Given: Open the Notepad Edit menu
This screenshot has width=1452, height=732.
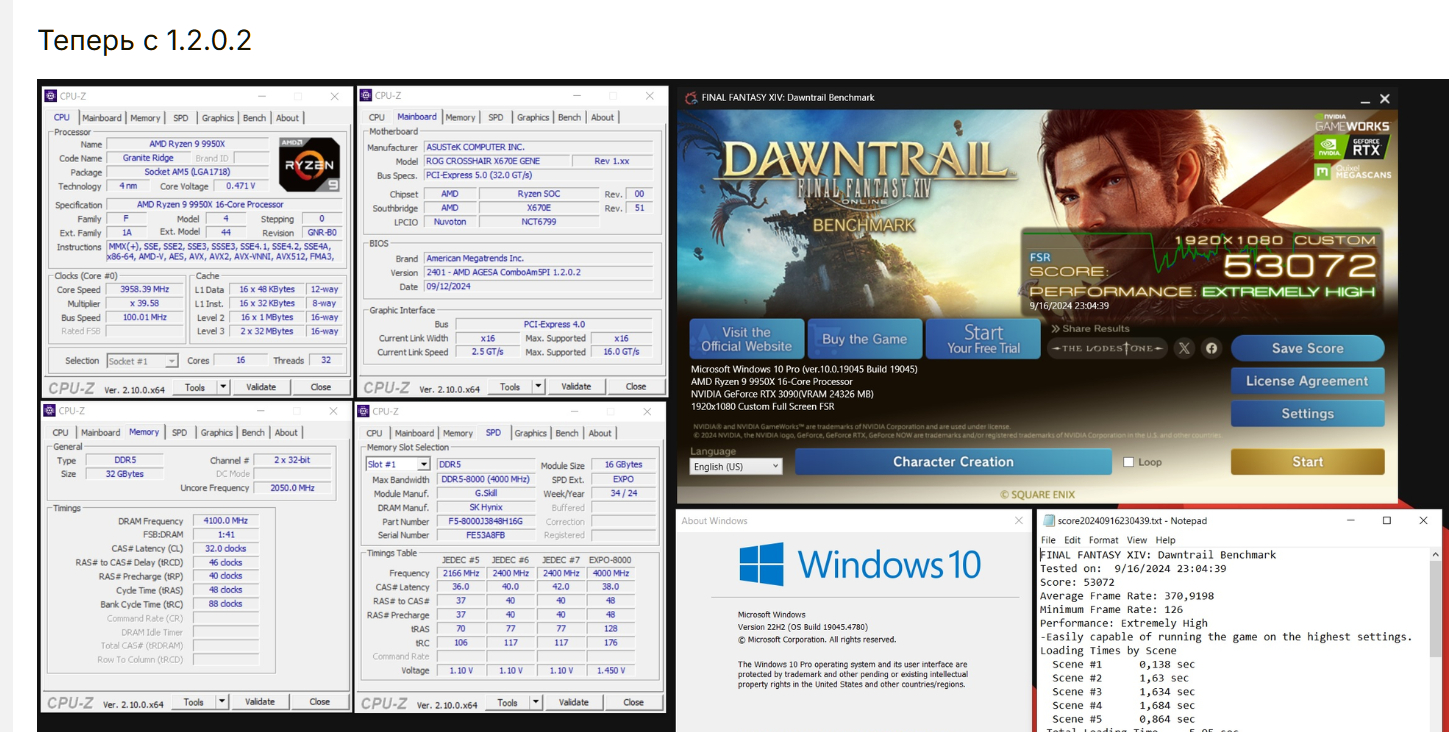Looking at the screenshot, I should [1073, 540].
